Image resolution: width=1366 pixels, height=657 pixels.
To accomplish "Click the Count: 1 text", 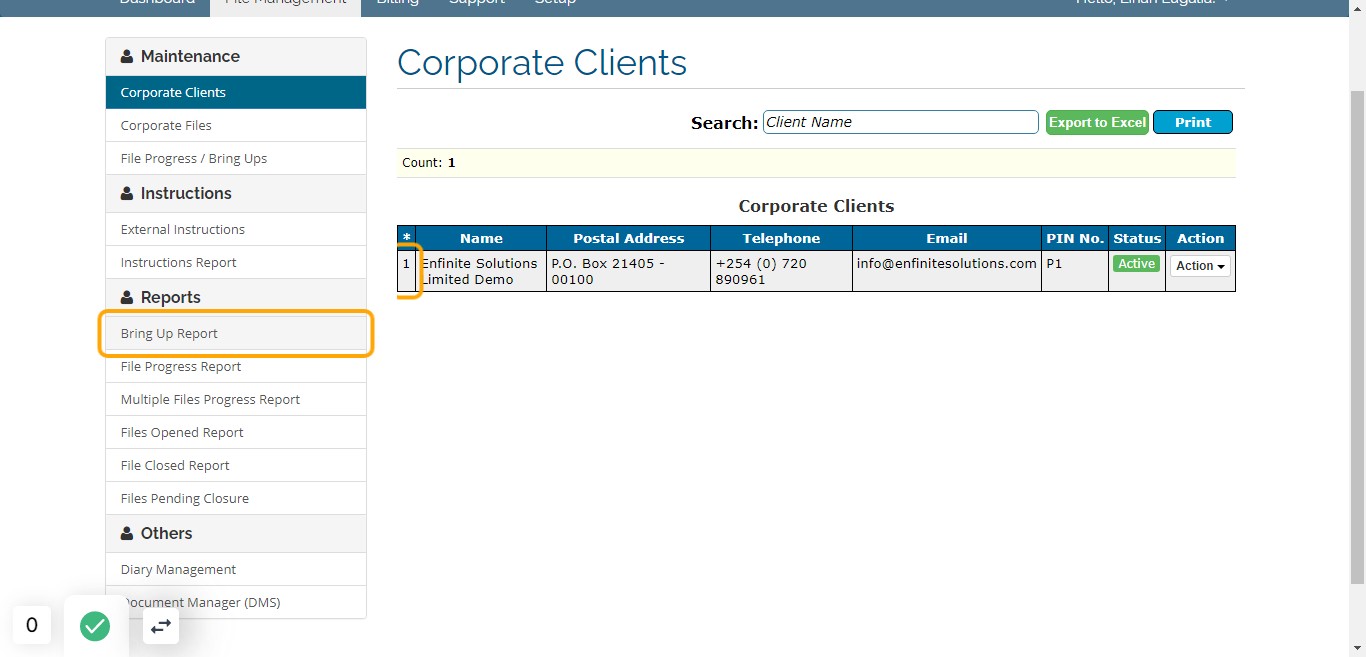I will [x=429, y=162].
